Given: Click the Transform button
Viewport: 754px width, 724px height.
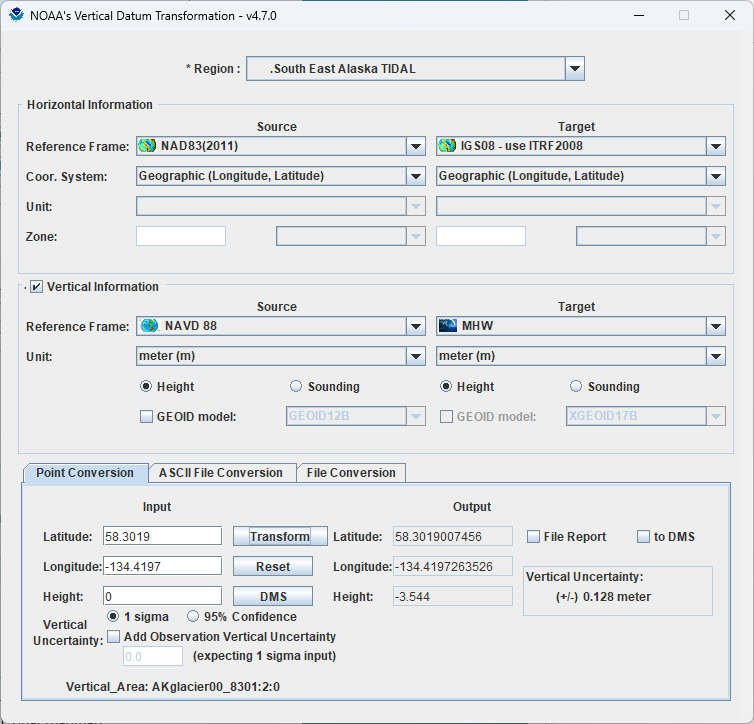Looking at the screenshot, I should click(280, 537).
